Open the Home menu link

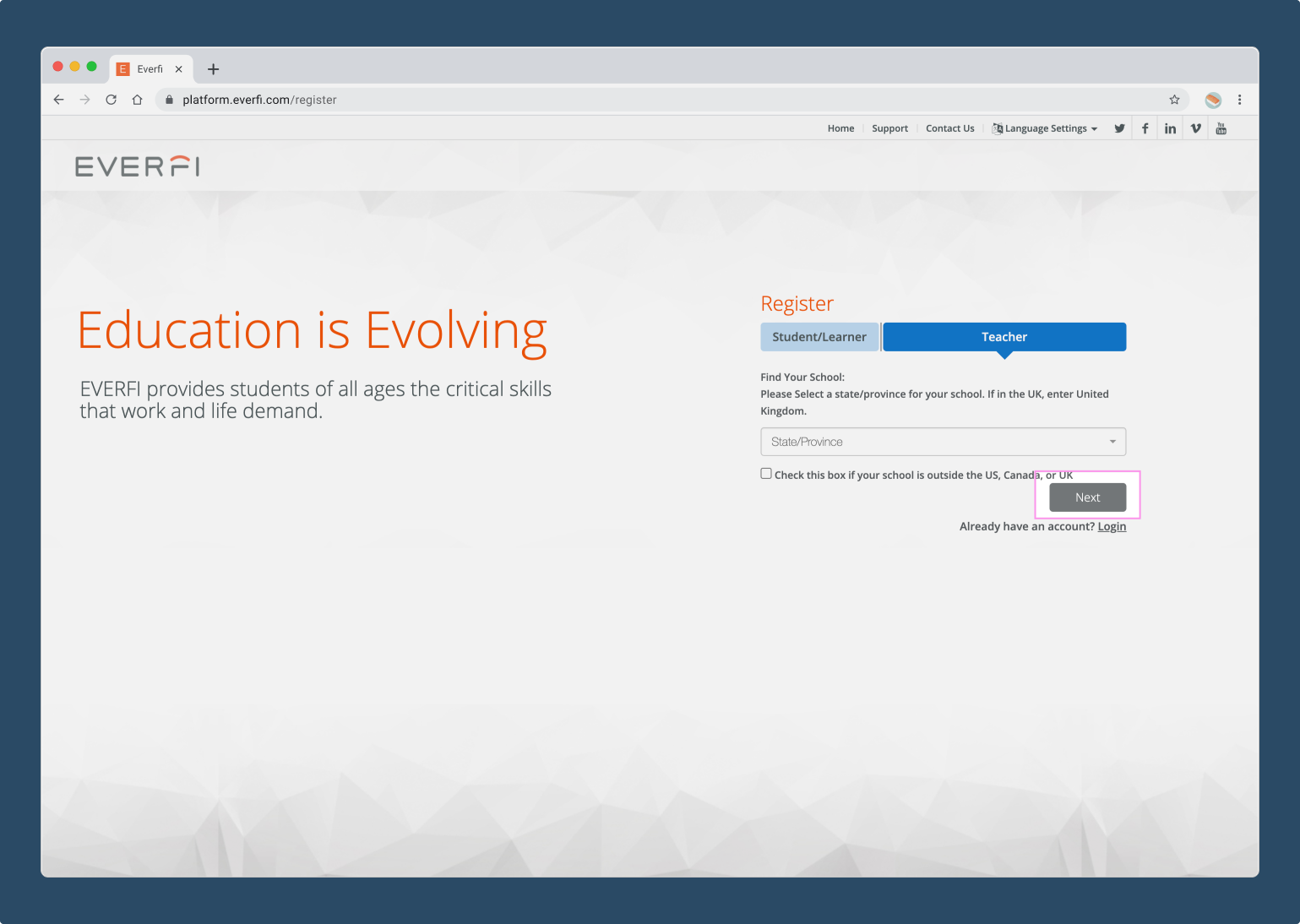840,128
